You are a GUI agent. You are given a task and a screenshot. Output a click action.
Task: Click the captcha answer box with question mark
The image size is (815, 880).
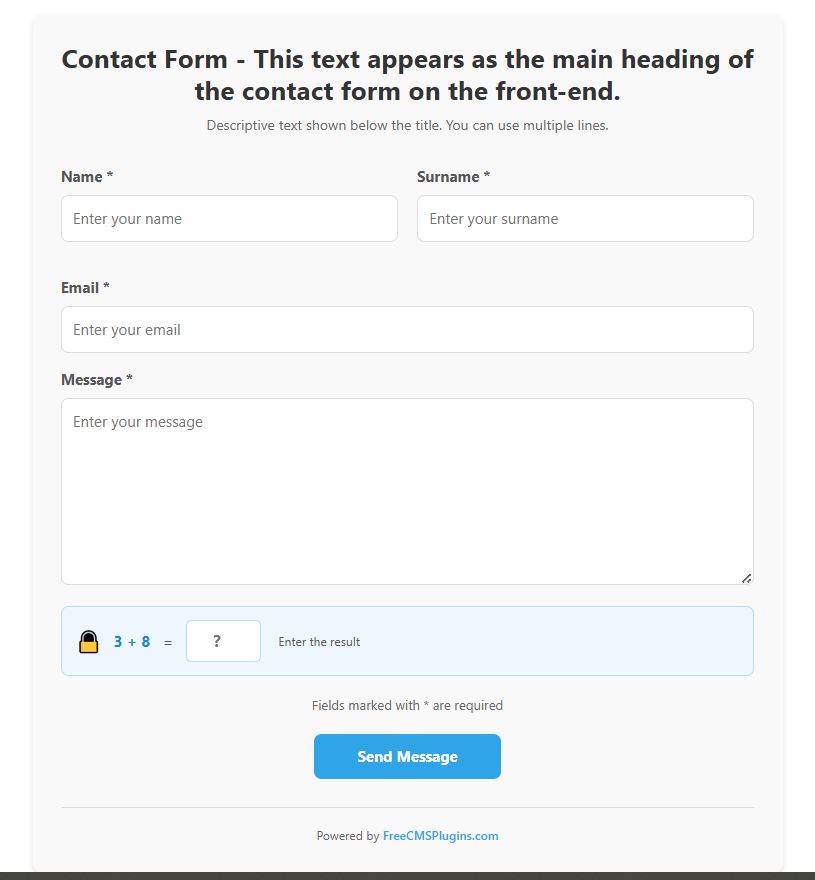pos(223,640)
